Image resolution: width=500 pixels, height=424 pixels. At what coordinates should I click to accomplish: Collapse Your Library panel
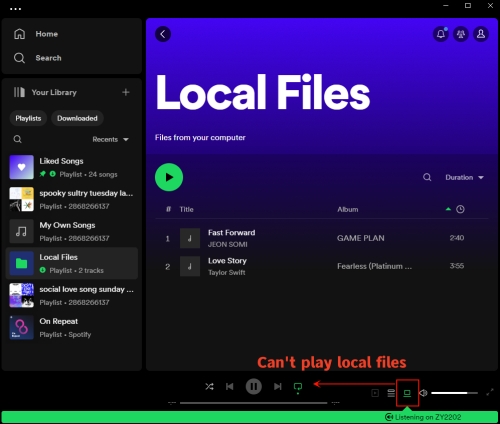45,92
